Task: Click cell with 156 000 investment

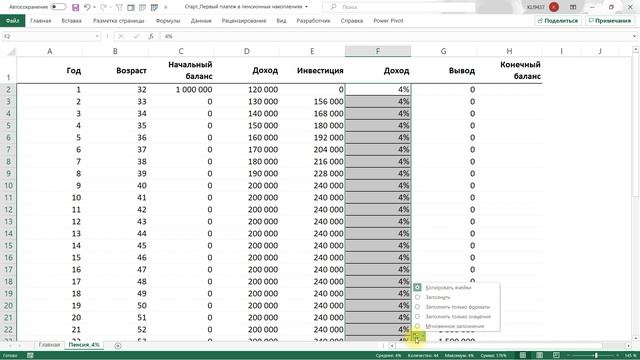Action: 312,102
